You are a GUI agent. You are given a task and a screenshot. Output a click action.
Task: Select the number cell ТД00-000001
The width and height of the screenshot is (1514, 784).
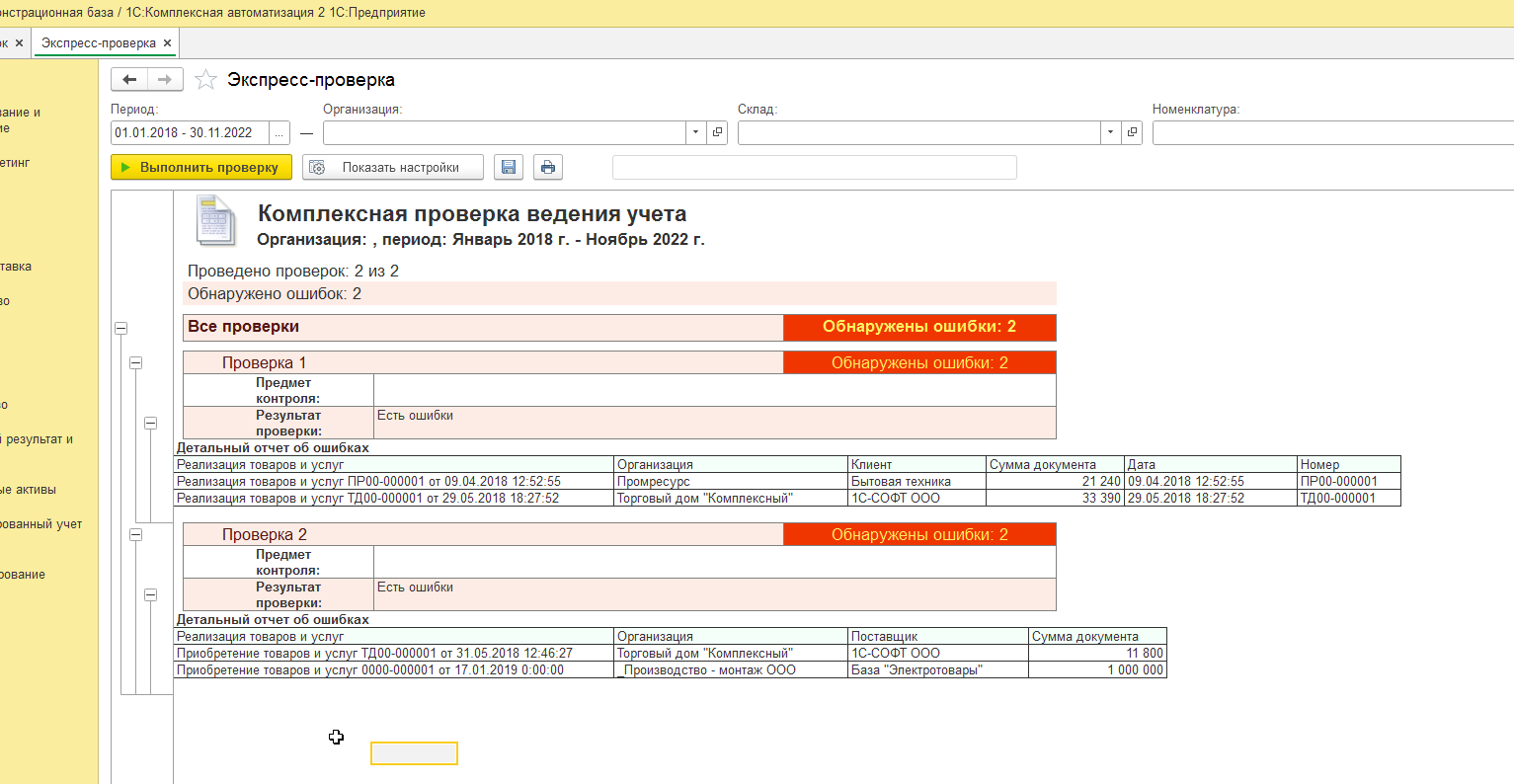pos(1349,499)
